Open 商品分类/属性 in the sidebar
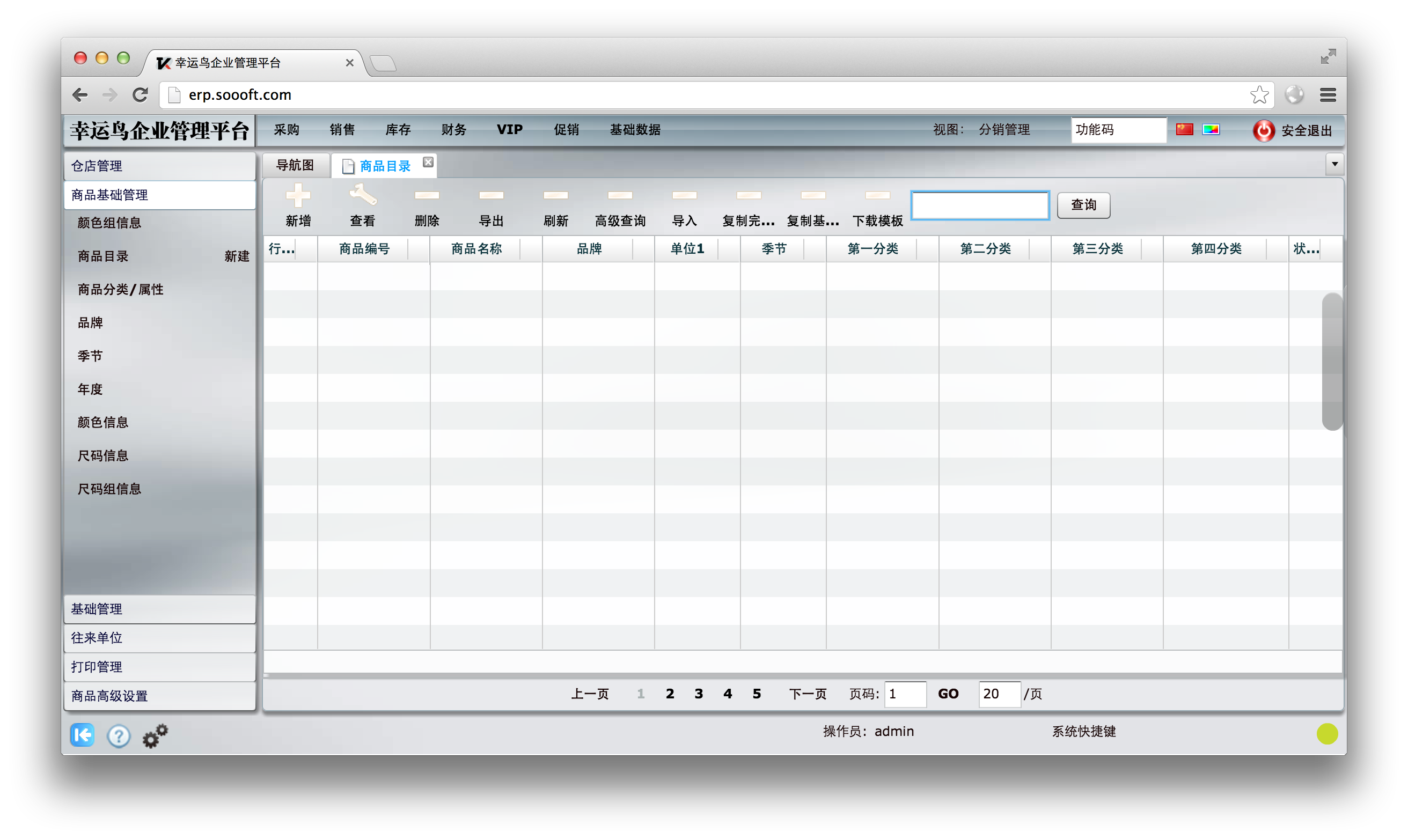Viewport: 1408px width, 840px height. click(120, 289)
